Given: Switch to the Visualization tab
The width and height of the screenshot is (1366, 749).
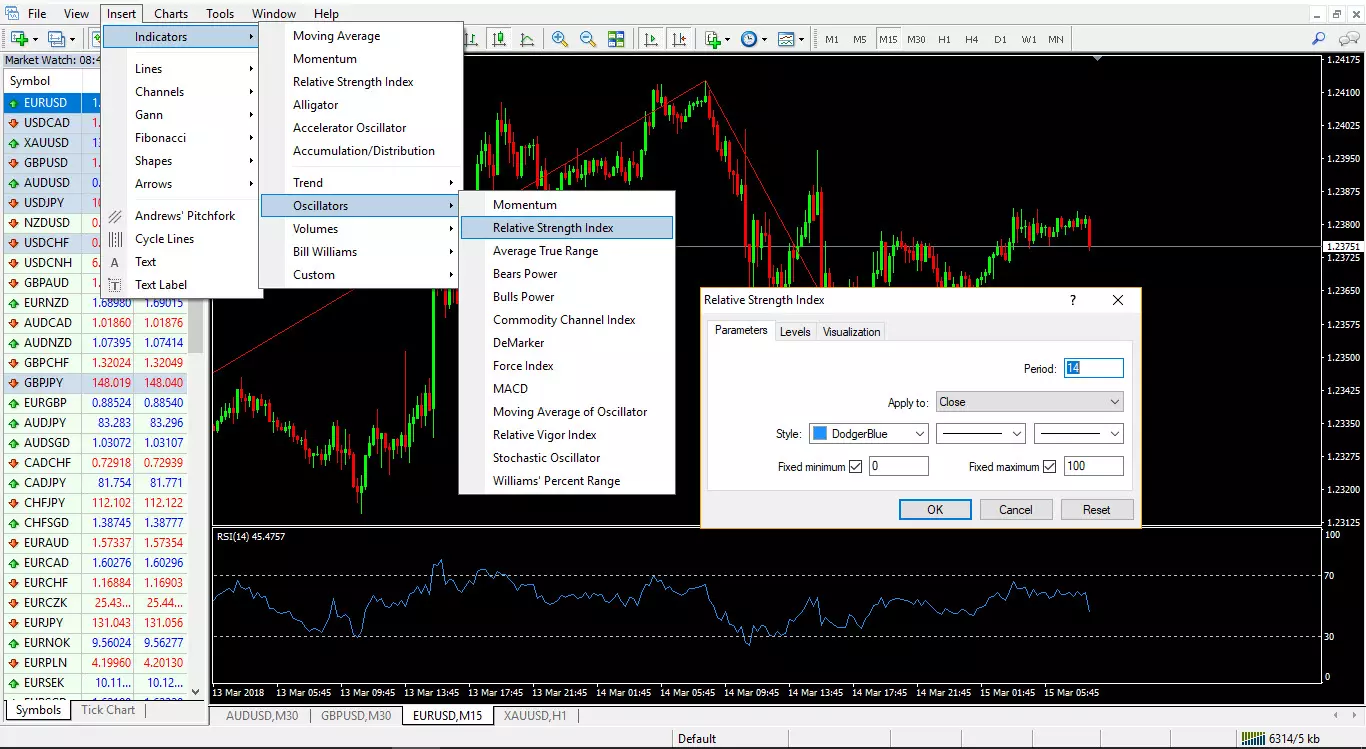Looking at the screenshot, I should (852, 332).
